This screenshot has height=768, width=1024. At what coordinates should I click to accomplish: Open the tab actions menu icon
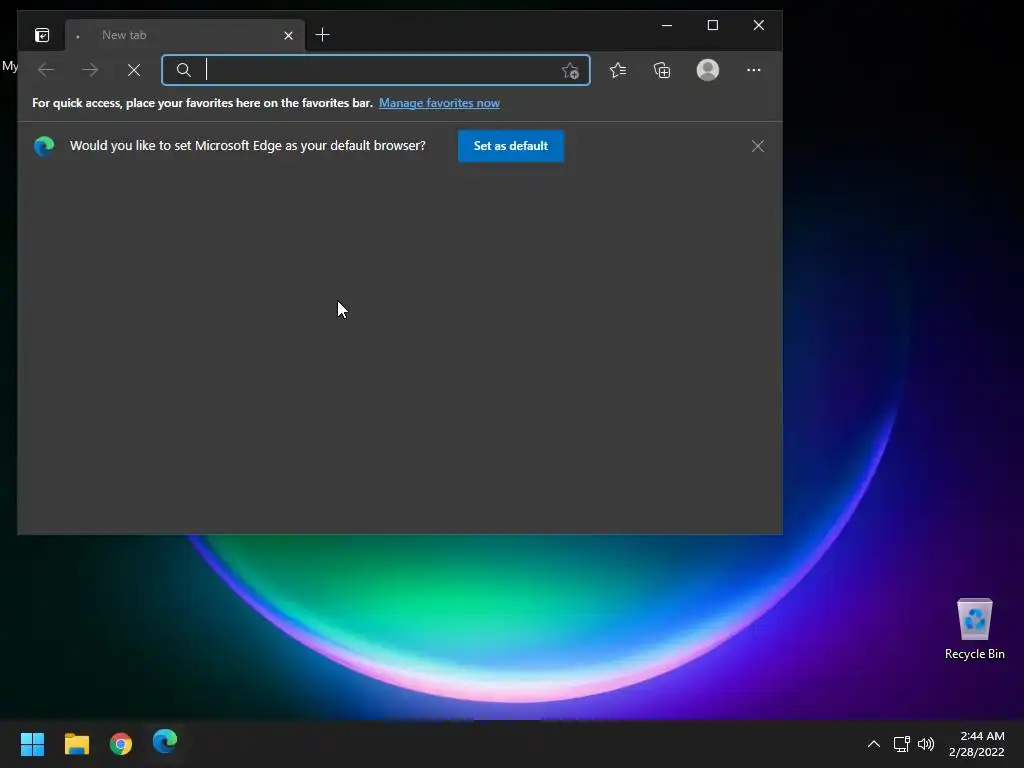coord(42,35)
